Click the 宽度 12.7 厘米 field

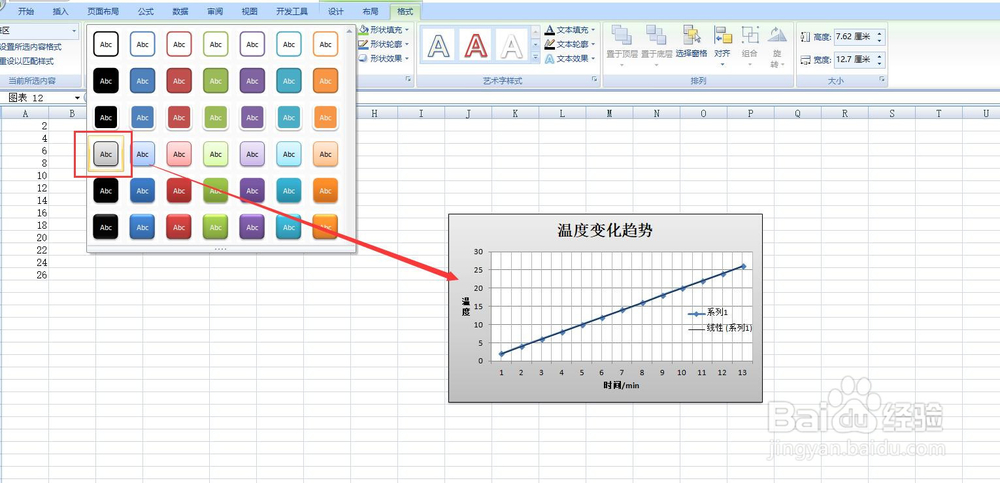(x=853, y=60)
